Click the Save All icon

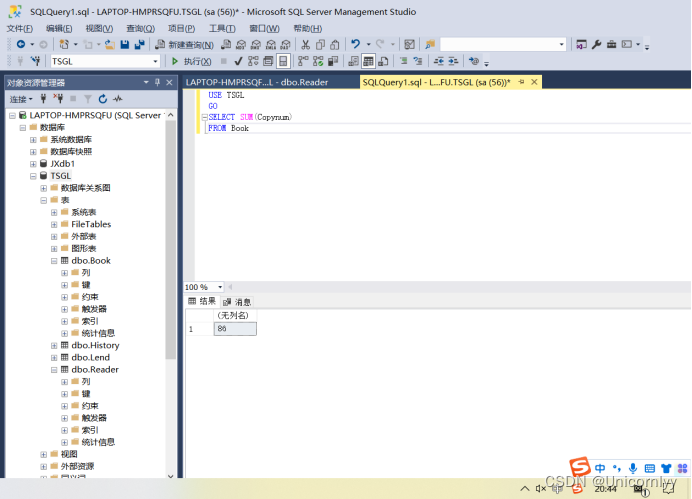[139, 44]
